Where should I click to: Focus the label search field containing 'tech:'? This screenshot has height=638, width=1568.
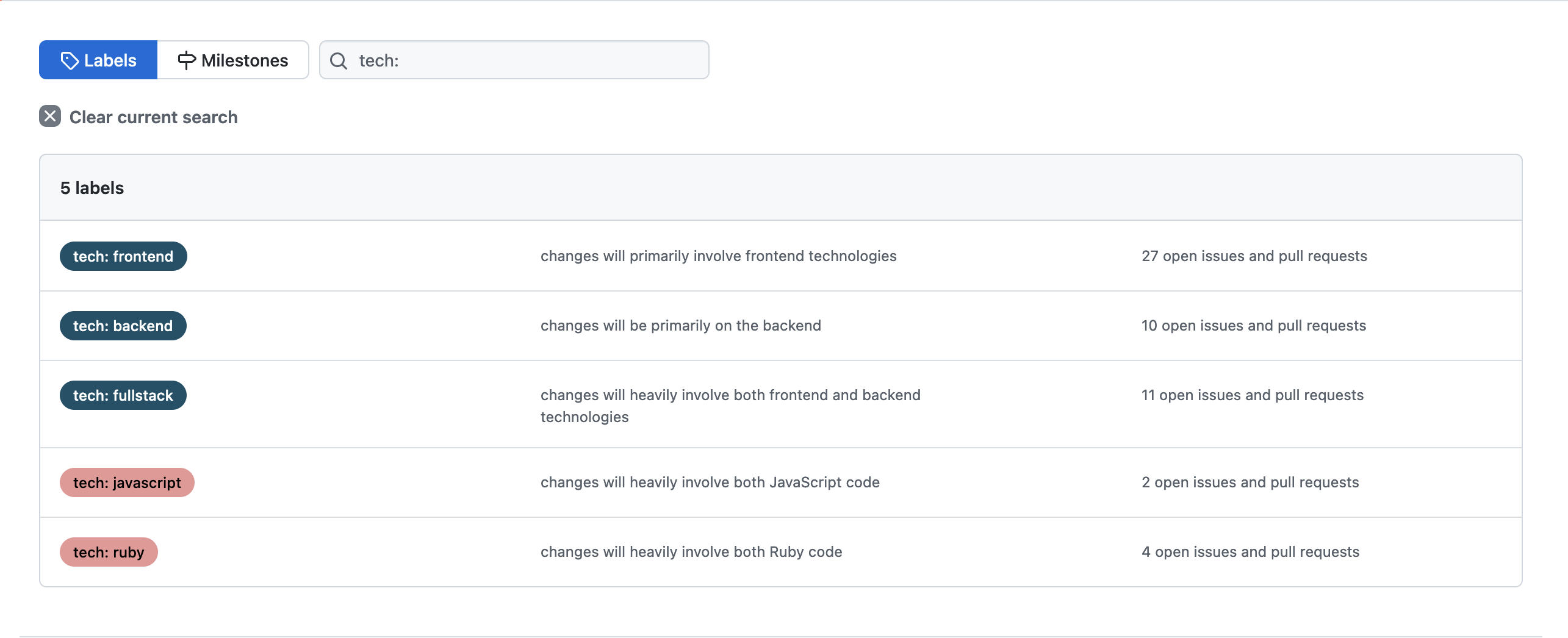click(525, 60)
